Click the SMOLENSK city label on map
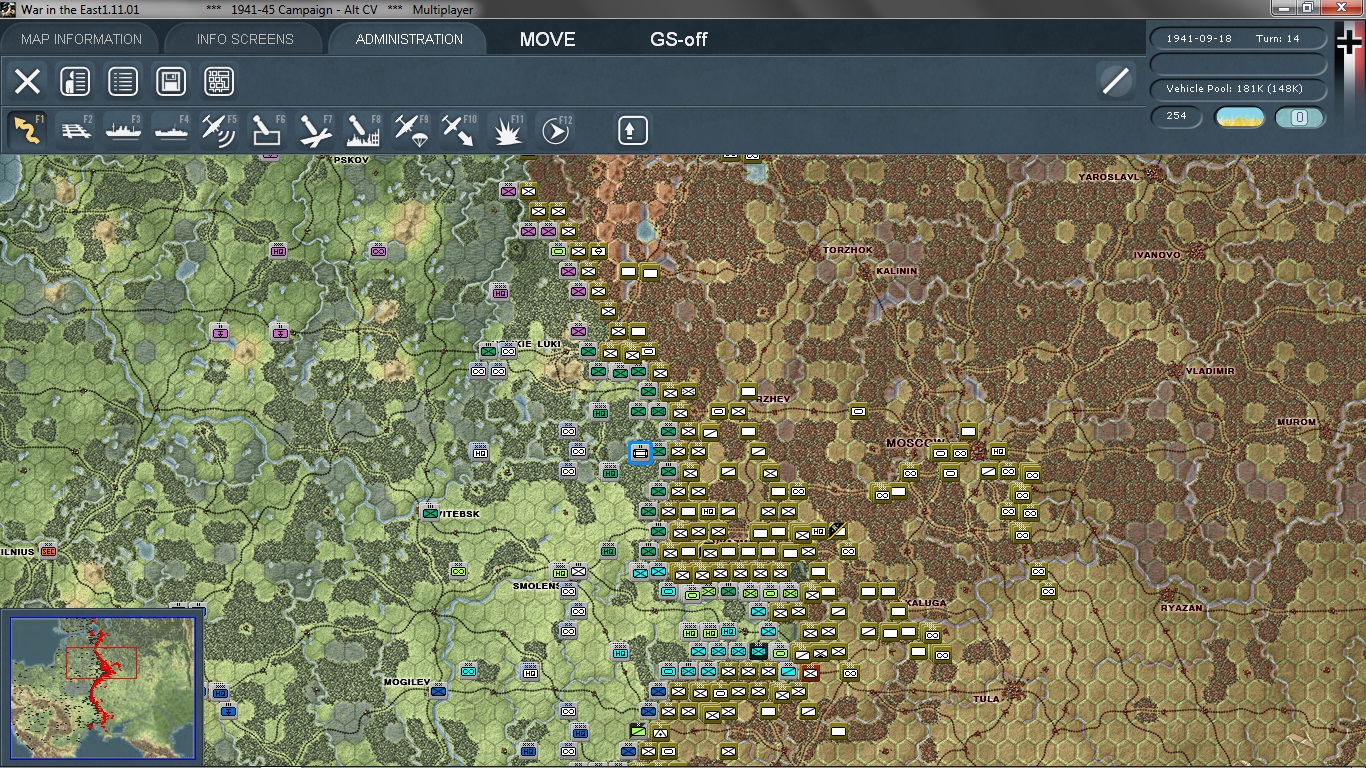The width and height of the screenshot is (1366, 768). pyautogui.click(x=538, y=586)
